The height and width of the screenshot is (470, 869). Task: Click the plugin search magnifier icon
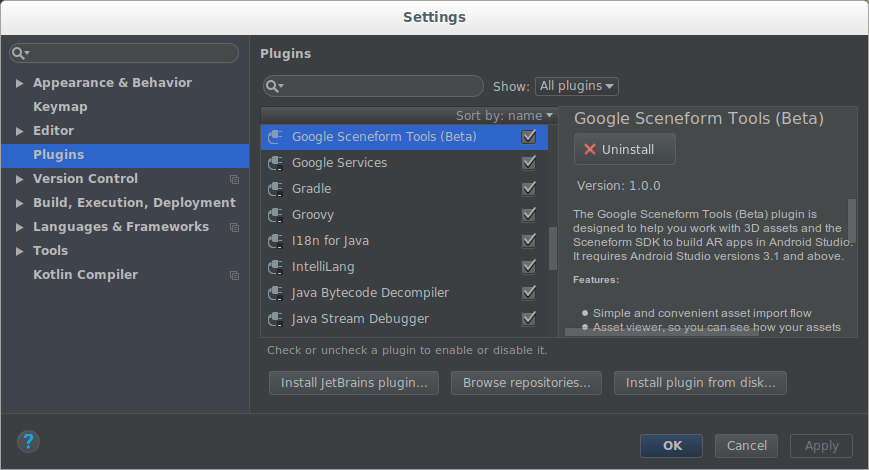click(274, 87)
